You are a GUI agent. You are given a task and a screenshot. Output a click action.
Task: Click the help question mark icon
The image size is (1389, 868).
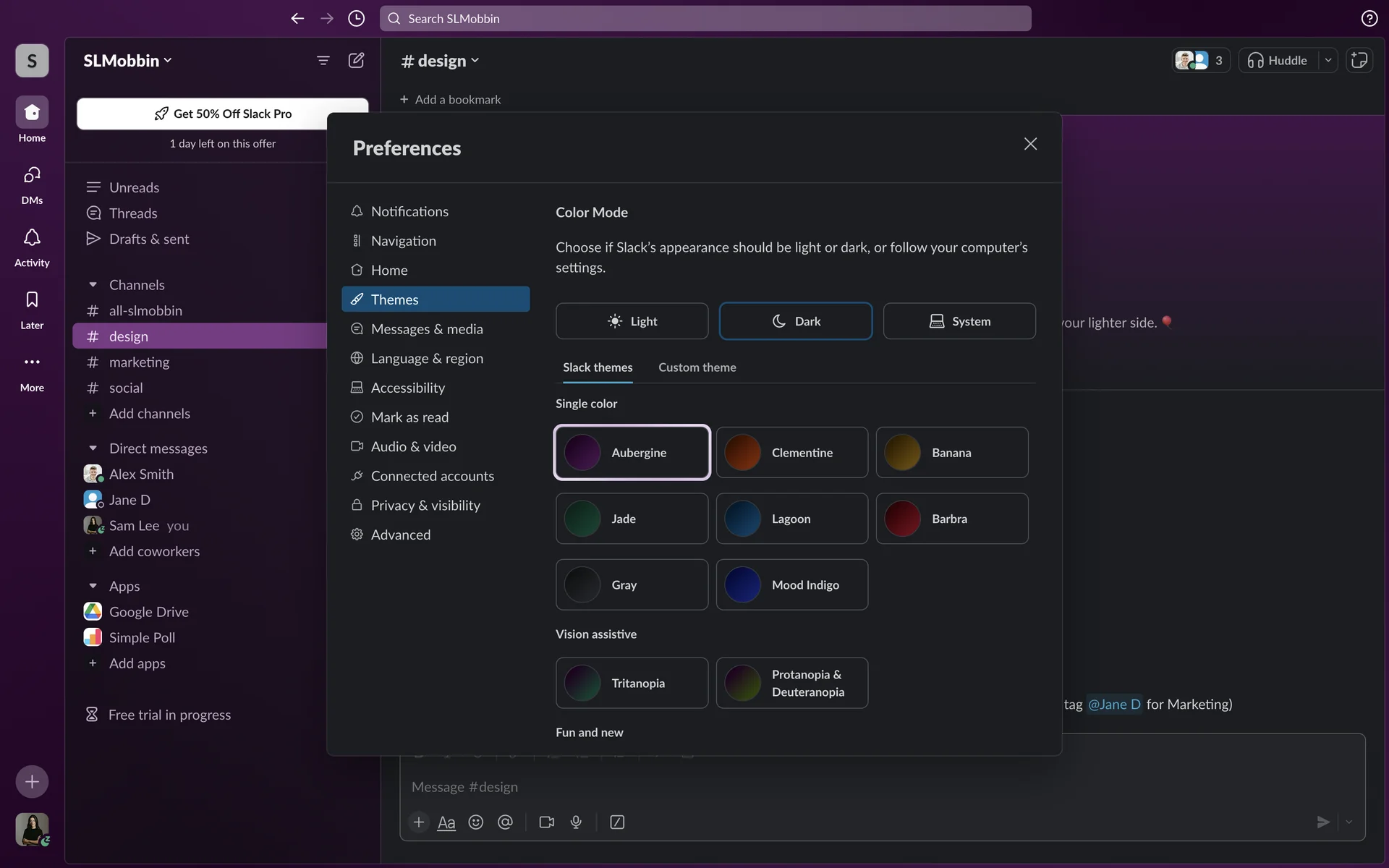[x=1369, y=19]
